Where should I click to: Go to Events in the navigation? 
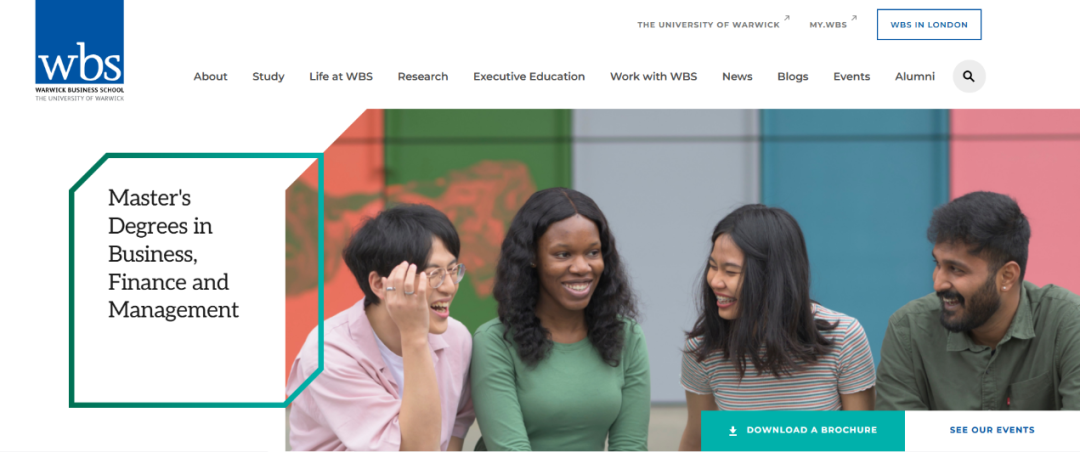pos(851,76)
